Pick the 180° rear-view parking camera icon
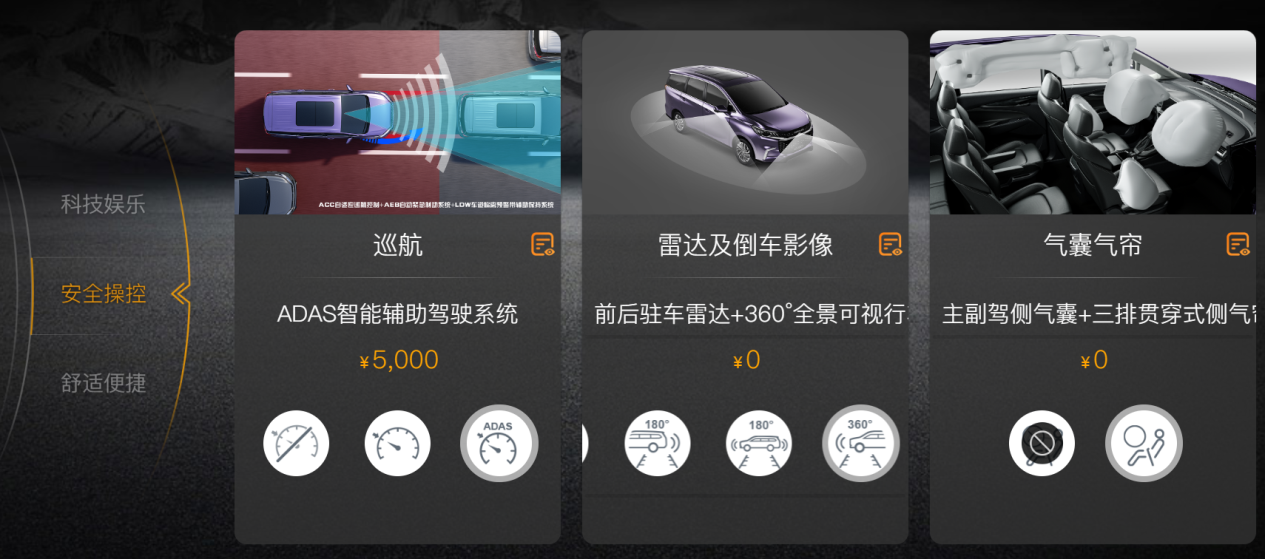Viewport: 1265px width, 559px height. pos(657,443)
